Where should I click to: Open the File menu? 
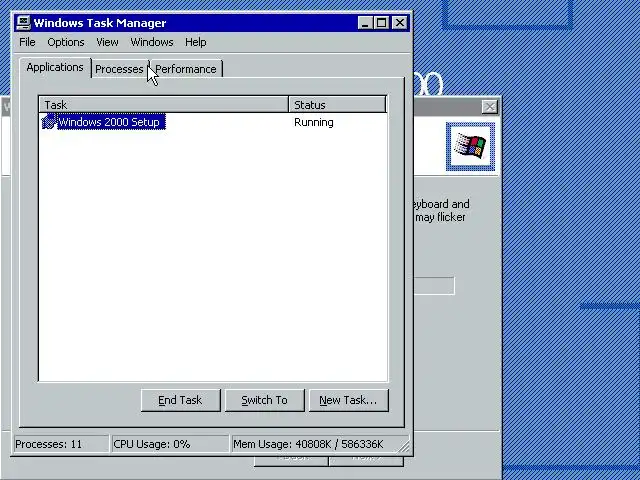click(x=27, y=42)
